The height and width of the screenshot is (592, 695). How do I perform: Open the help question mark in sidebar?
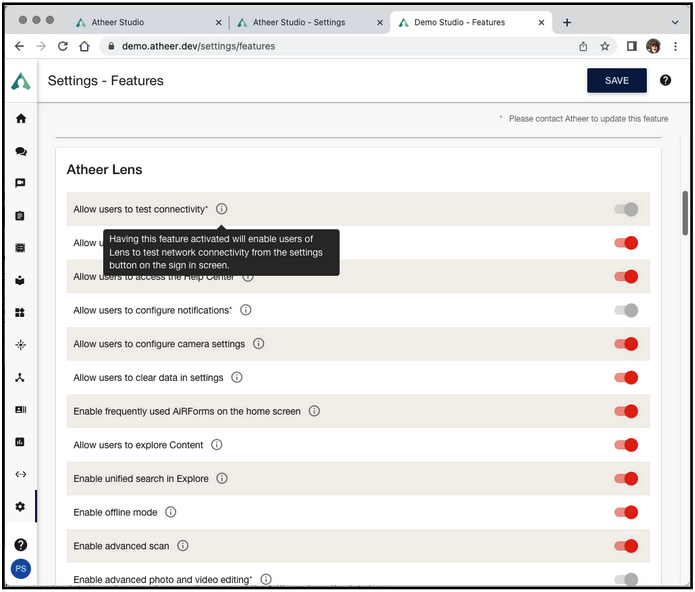20,545
